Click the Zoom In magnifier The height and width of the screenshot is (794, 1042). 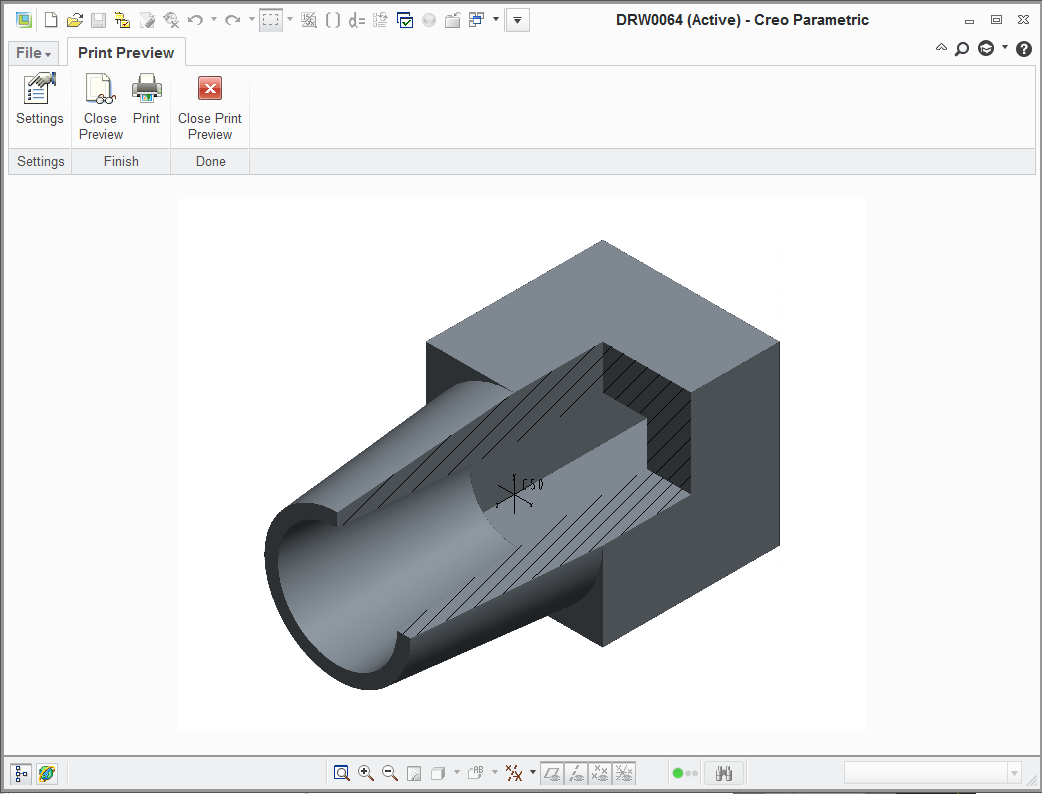pyautogui.click(x=365, y=773)
